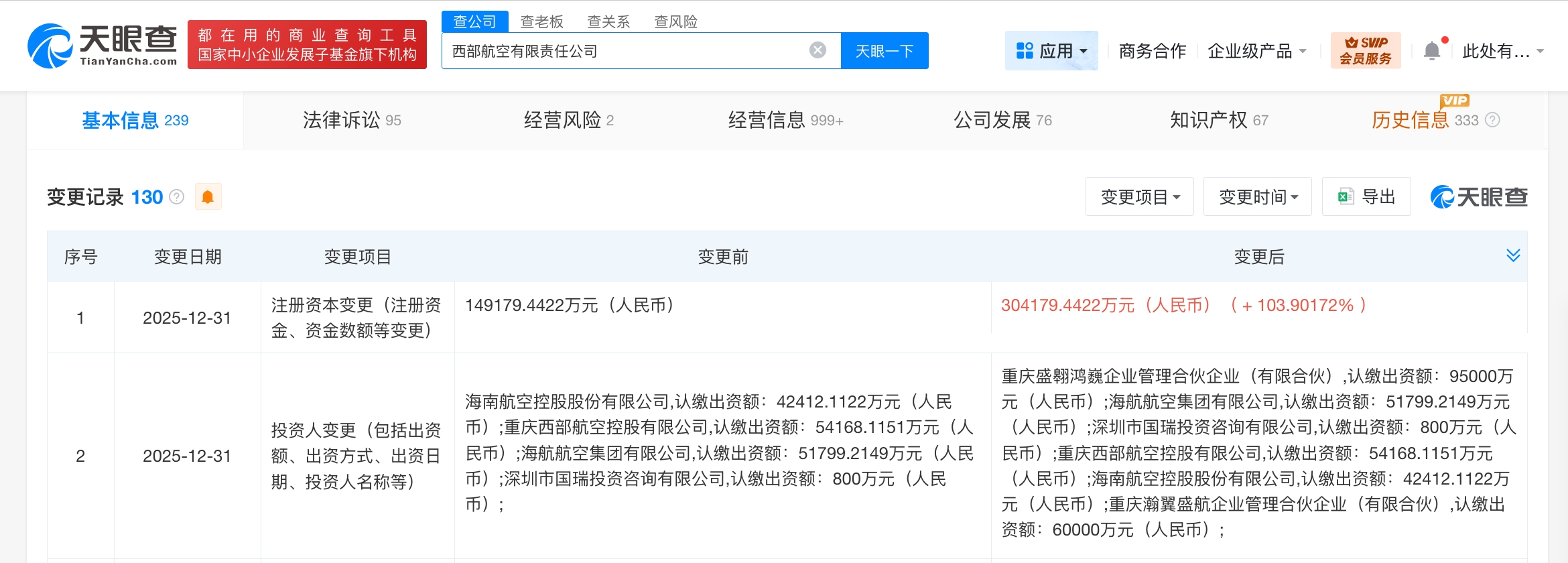This screenshot has width=1568, height=563.
Task: Click the TianYanCha logo
Action: [x=103, y=46]
